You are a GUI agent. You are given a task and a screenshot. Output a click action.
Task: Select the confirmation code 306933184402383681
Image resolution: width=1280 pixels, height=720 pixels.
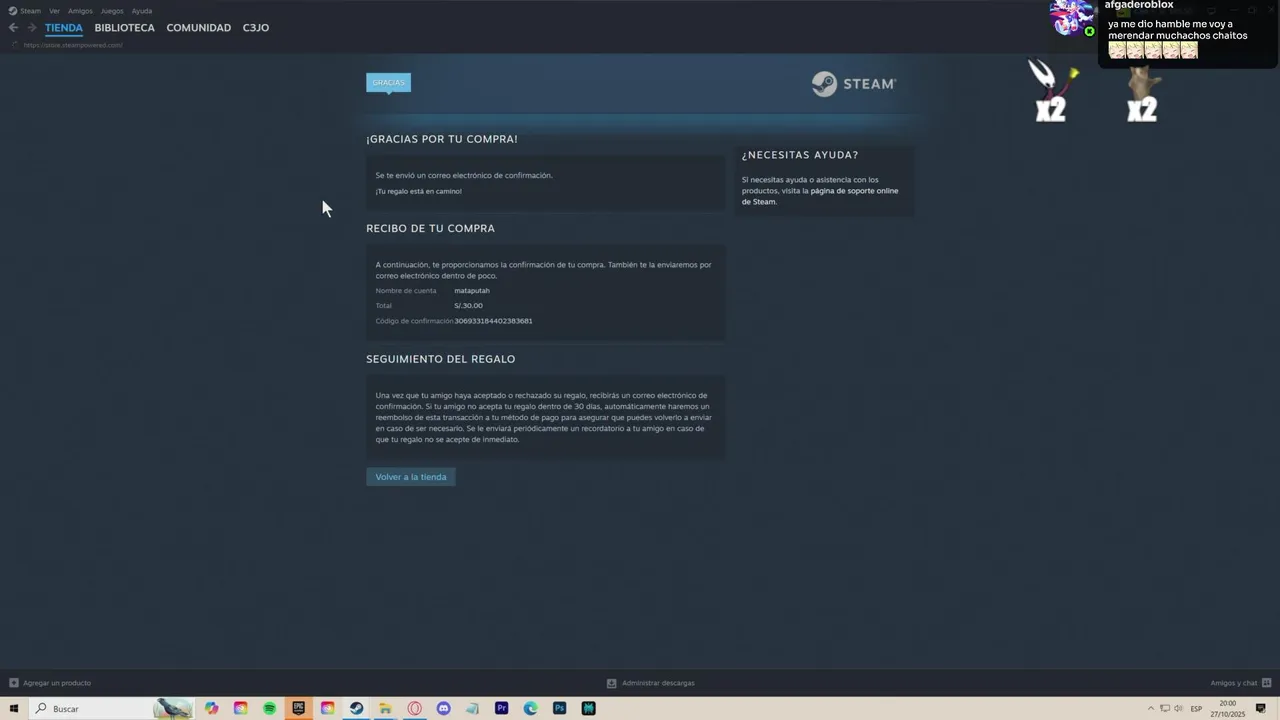coord(493,321)
